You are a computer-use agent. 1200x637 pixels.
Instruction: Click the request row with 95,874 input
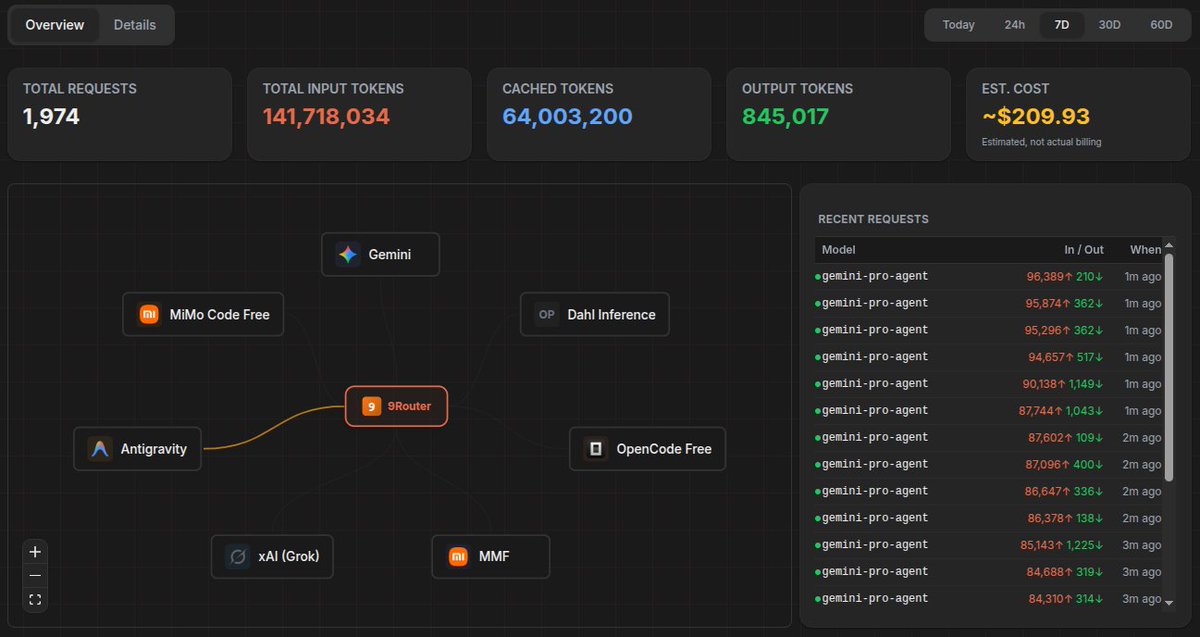pos(989,303)
